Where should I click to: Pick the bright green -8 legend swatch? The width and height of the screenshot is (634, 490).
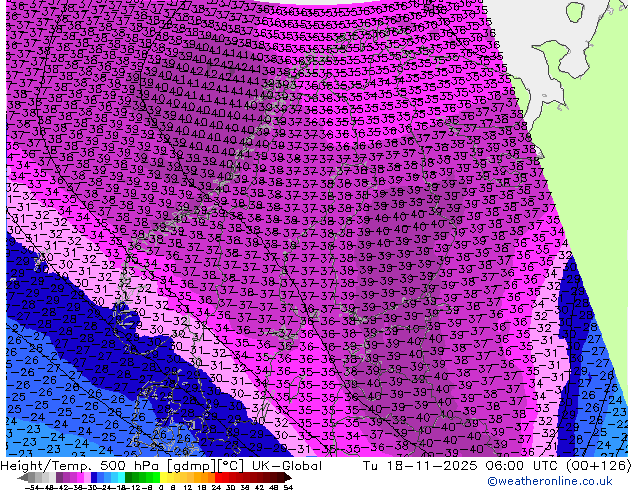(156, 477)
